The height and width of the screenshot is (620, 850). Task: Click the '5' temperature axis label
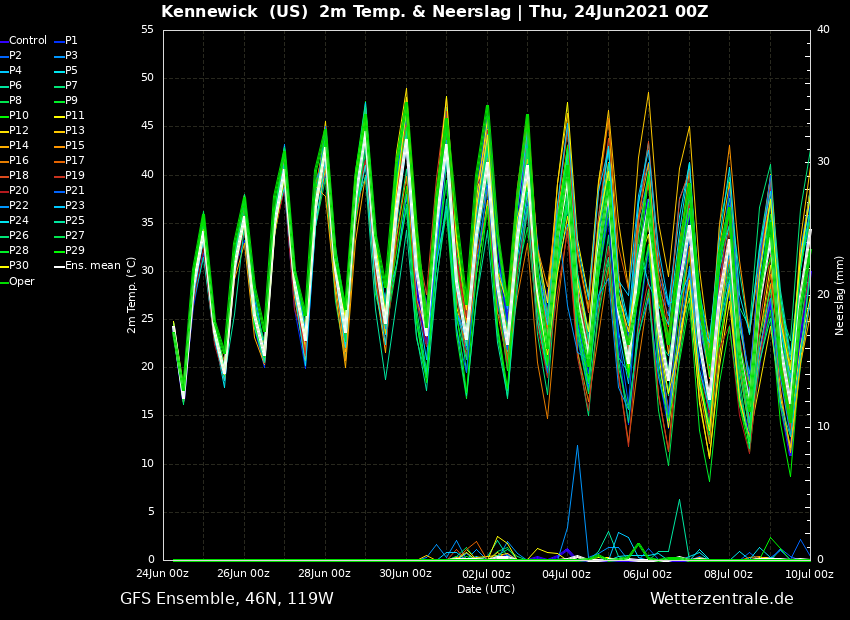(151, 512)
